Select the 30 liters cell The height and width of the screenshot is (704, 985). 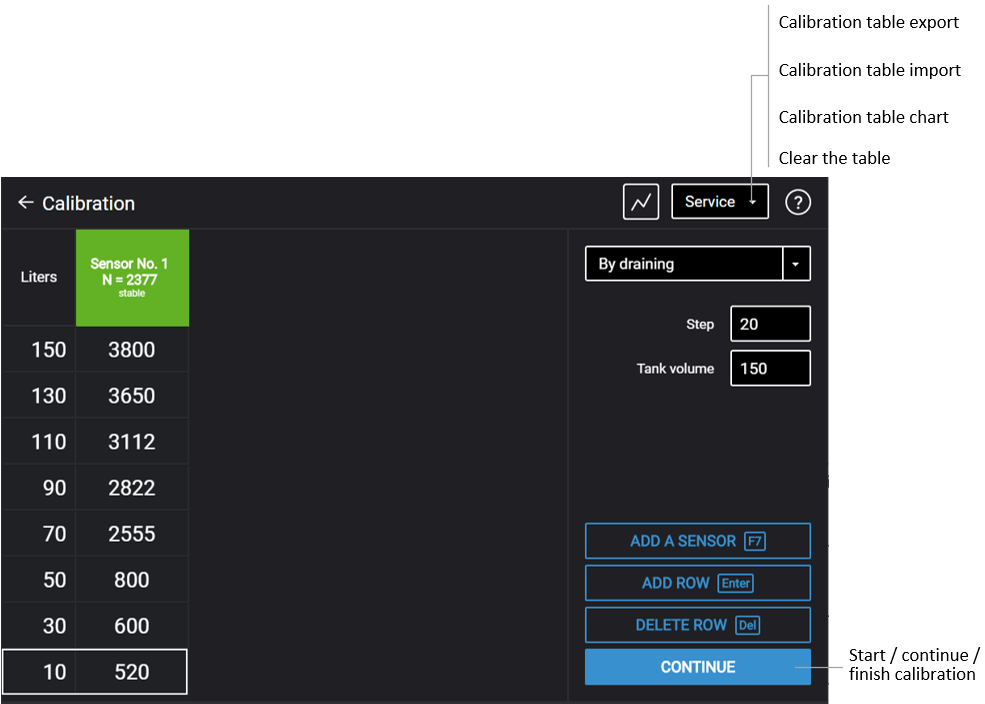(x=39, y=625)
